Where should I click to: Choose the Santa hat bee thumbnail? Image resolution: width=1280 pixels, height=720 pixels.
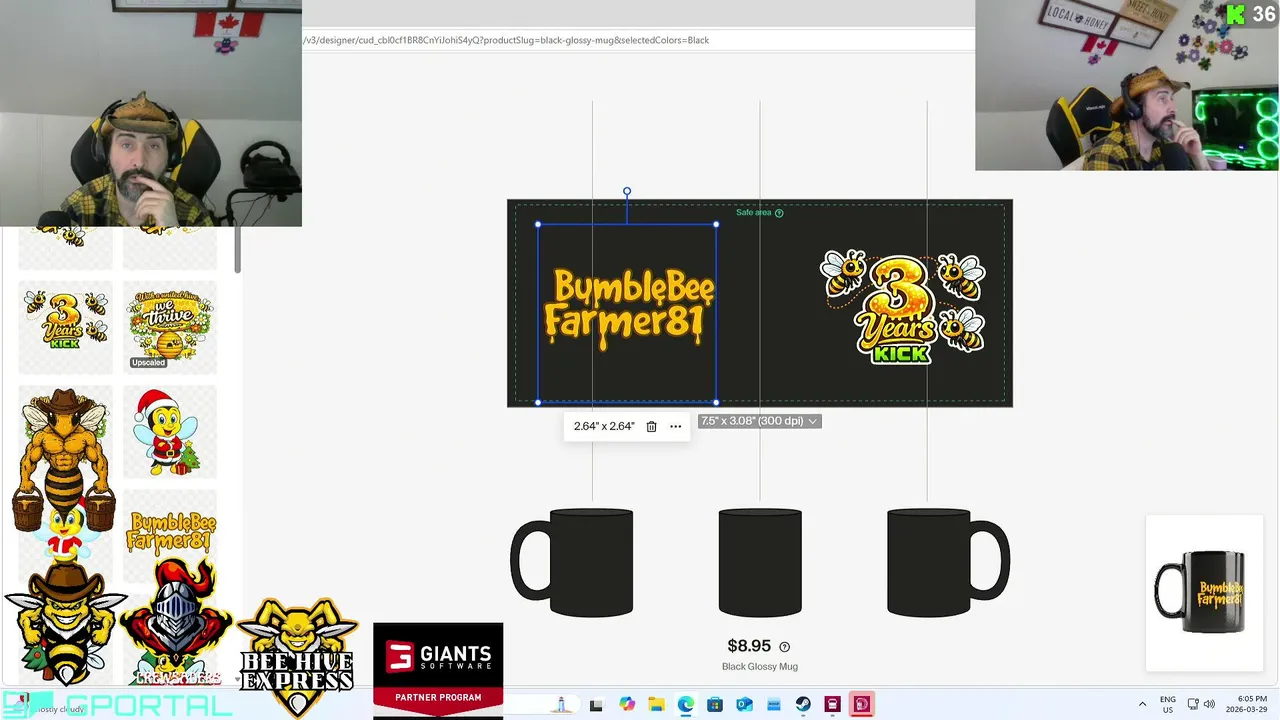pyautogui.click(x=170, y=431)
